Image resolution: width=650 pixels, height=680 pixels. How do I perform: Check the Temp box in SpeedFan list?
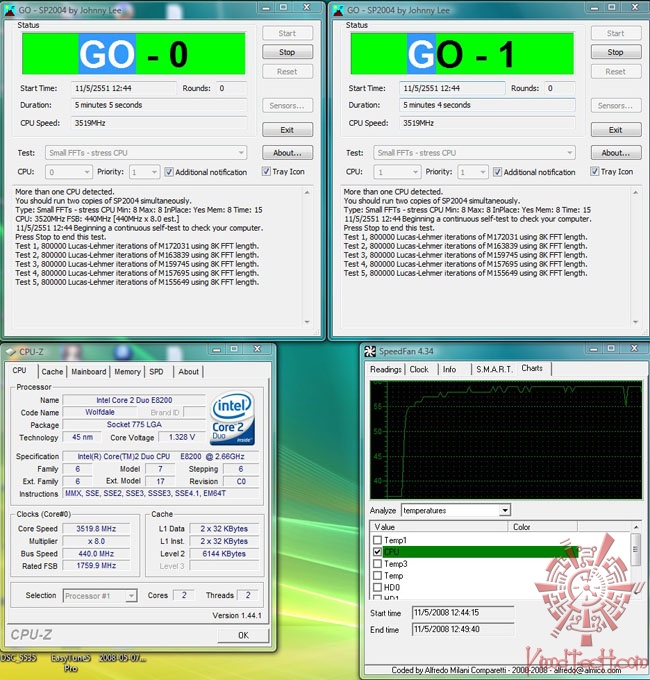tap(377, 575)
